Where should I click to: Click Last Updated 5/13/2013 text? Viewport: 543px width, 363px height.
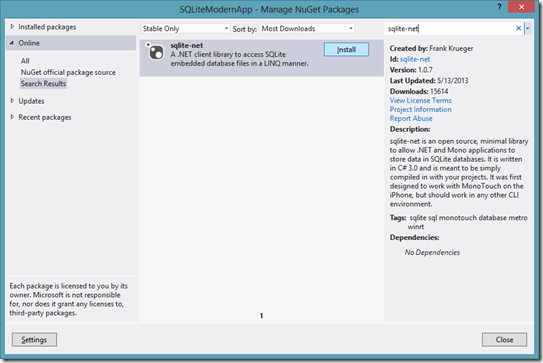[429, 81]
